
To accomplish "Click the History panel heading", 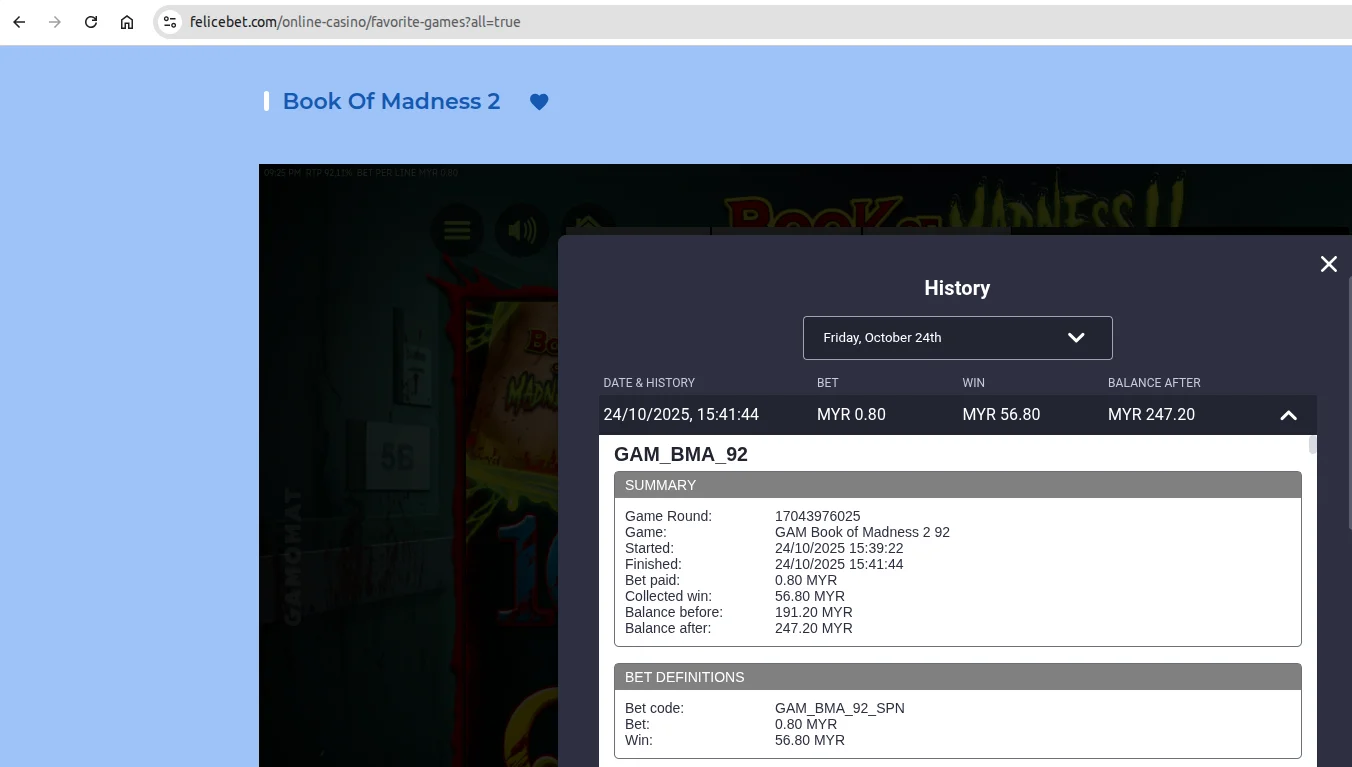I will click(x=957, y=288).
